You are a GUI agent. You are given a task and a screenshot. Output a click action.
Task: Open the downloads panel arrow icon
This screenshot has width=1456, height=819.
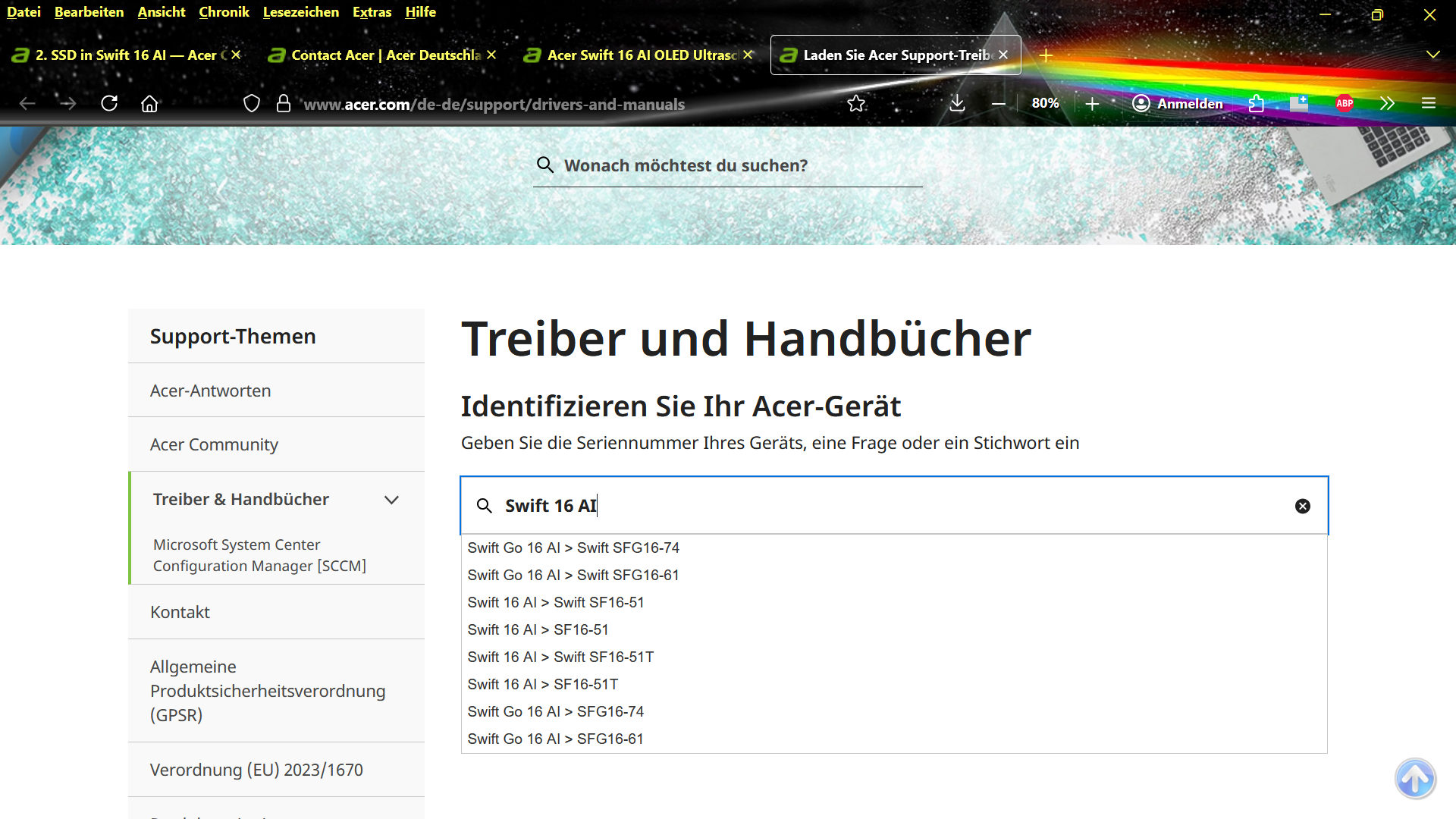click(x=957, y=103)
